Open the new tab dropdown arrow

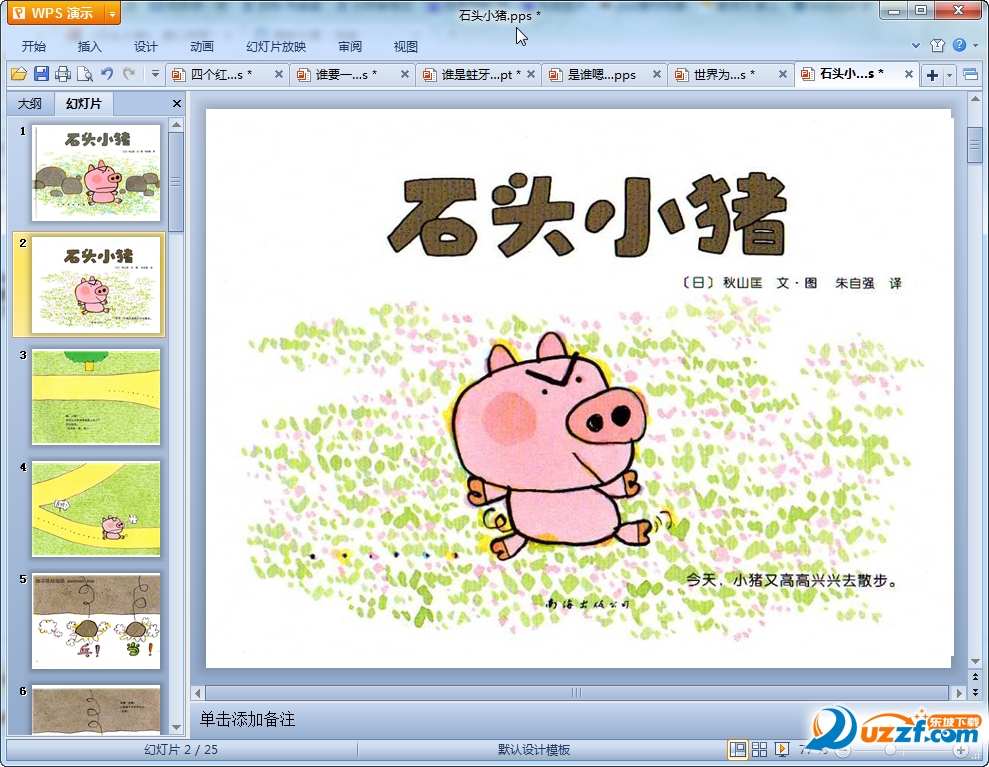(x=949, y=76)
